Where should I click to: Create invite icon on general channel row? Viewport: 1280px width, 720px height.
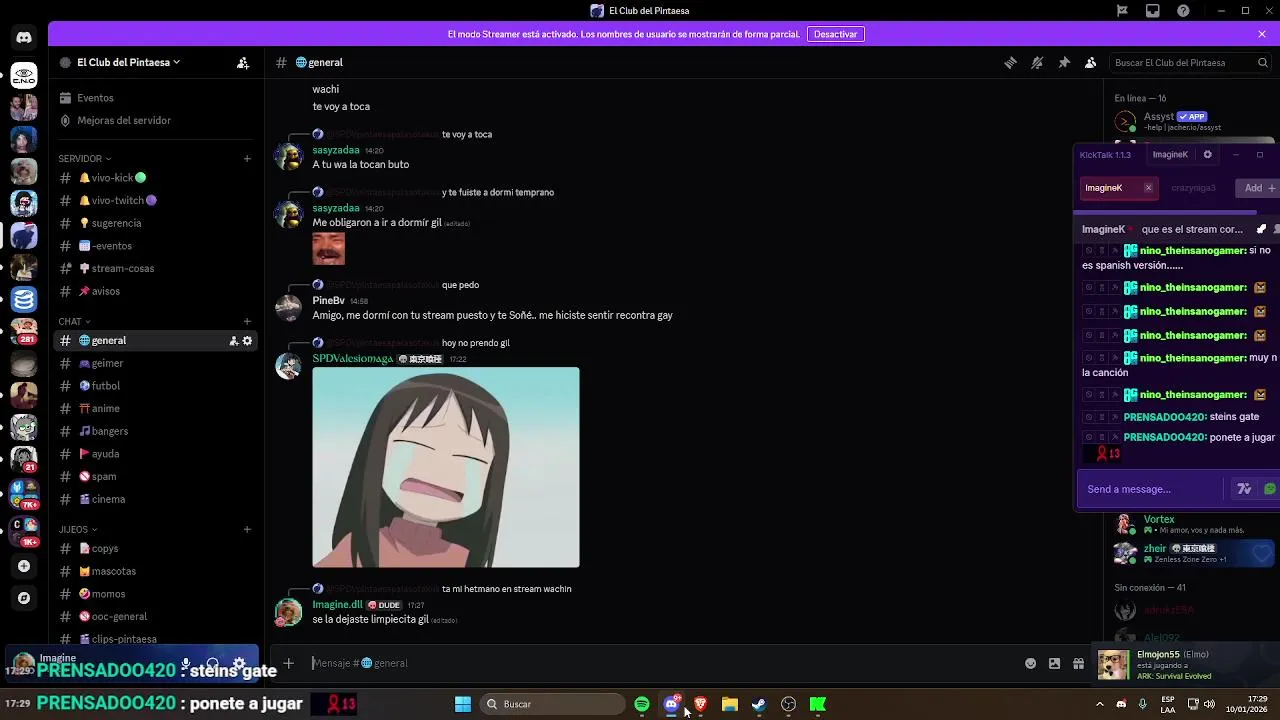233,341
